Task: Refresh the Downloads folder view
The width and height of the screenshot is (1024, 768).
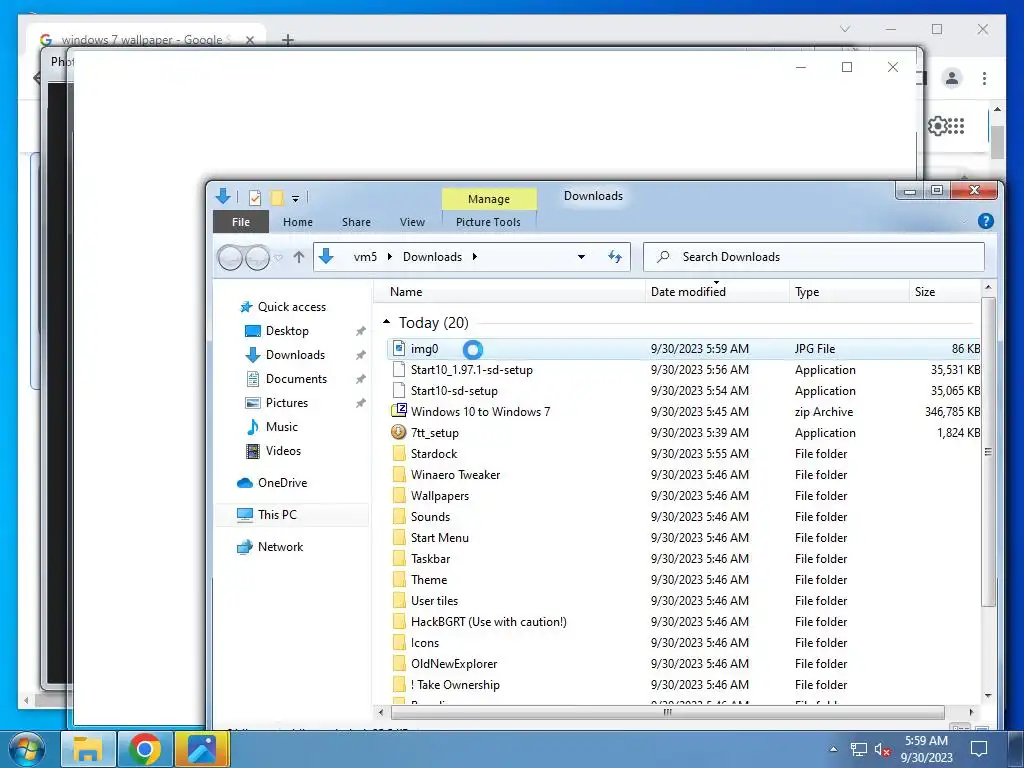Action: coord(615,257)
